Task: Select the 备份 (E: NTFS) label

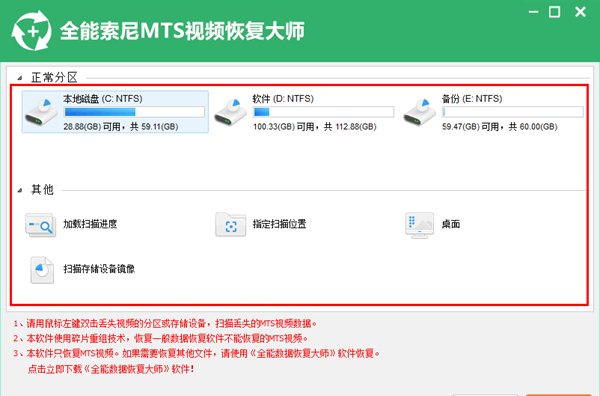Action: (x=472, y=99)
